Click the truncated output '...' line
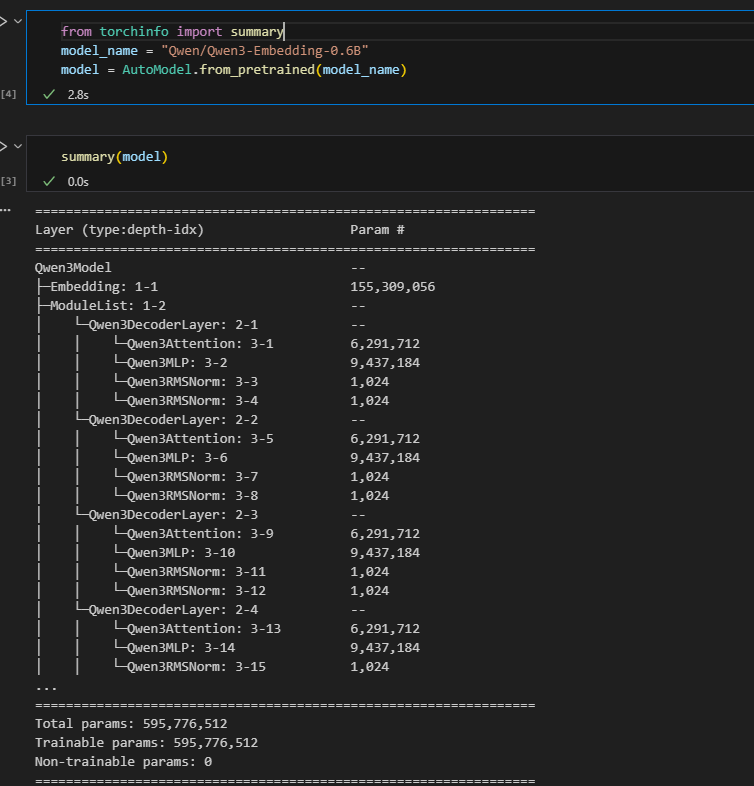This screenshot has width=754, height=786. (46, 689)
